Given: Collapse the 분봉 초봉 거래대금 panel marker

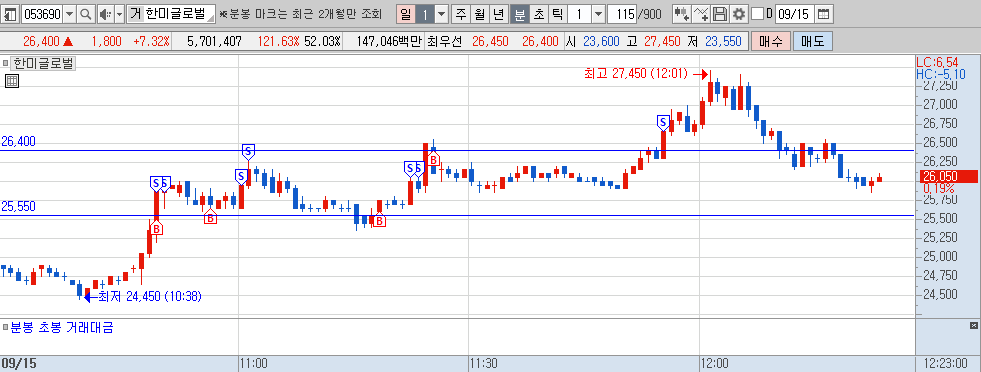Looking at the screenshot, I should click(x=5, y=327).
